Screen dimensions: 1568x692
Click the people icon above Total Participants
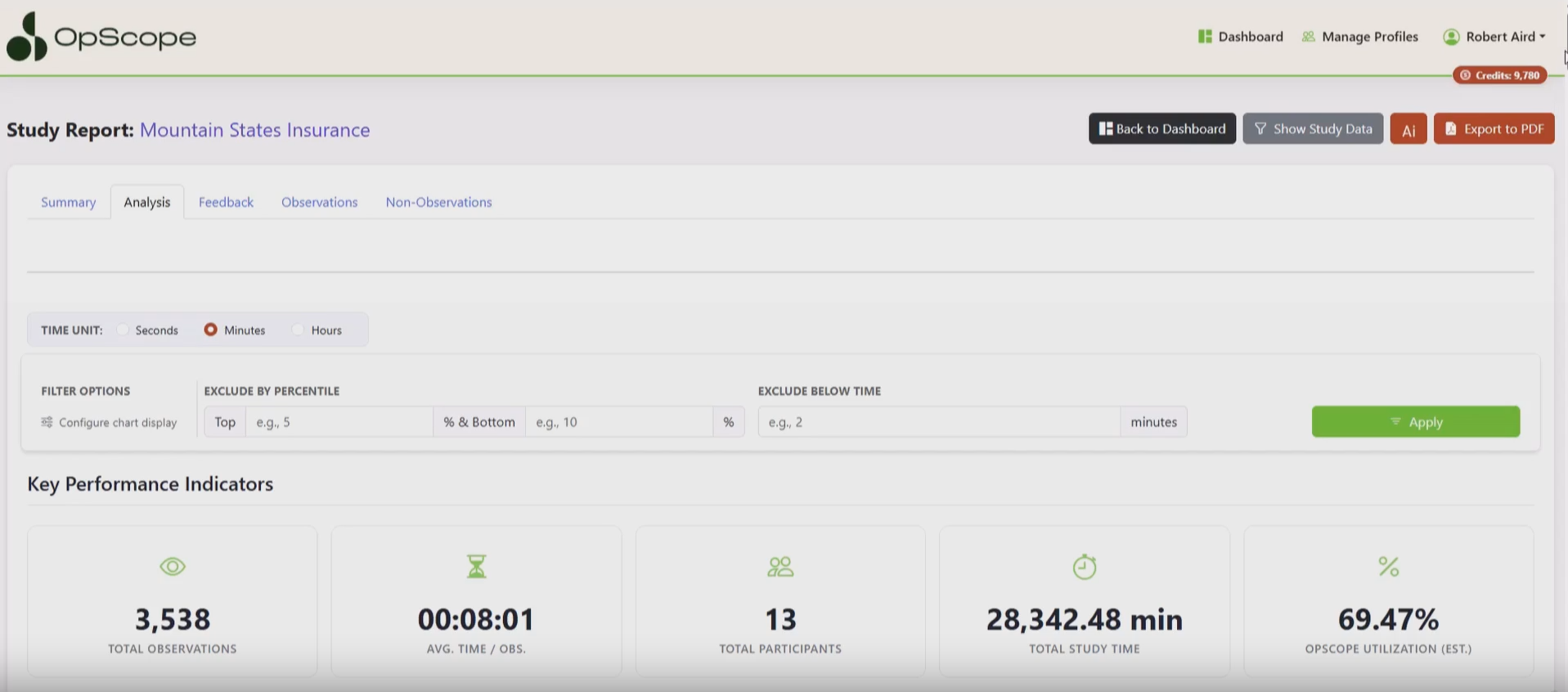[x=780, y=566]
